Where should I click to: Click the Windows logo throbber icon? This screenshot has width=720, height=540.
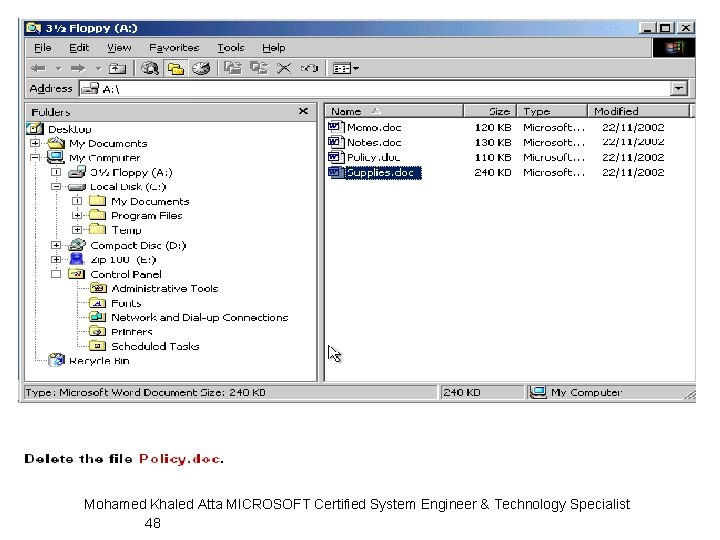(x=674, y=47)
